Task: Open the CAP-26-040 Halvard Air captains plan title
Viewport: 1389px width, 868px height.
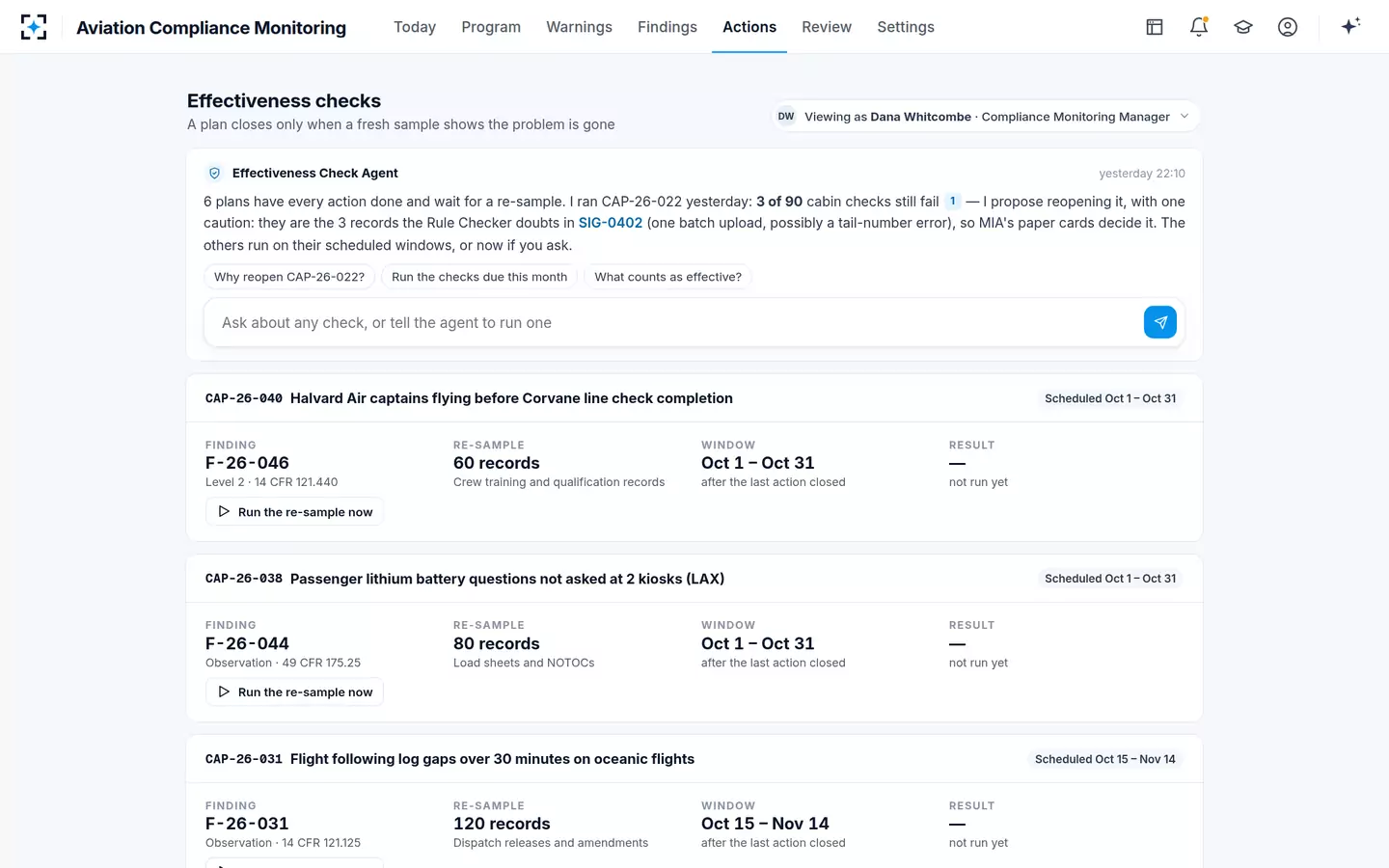Action: coord(511,398)
